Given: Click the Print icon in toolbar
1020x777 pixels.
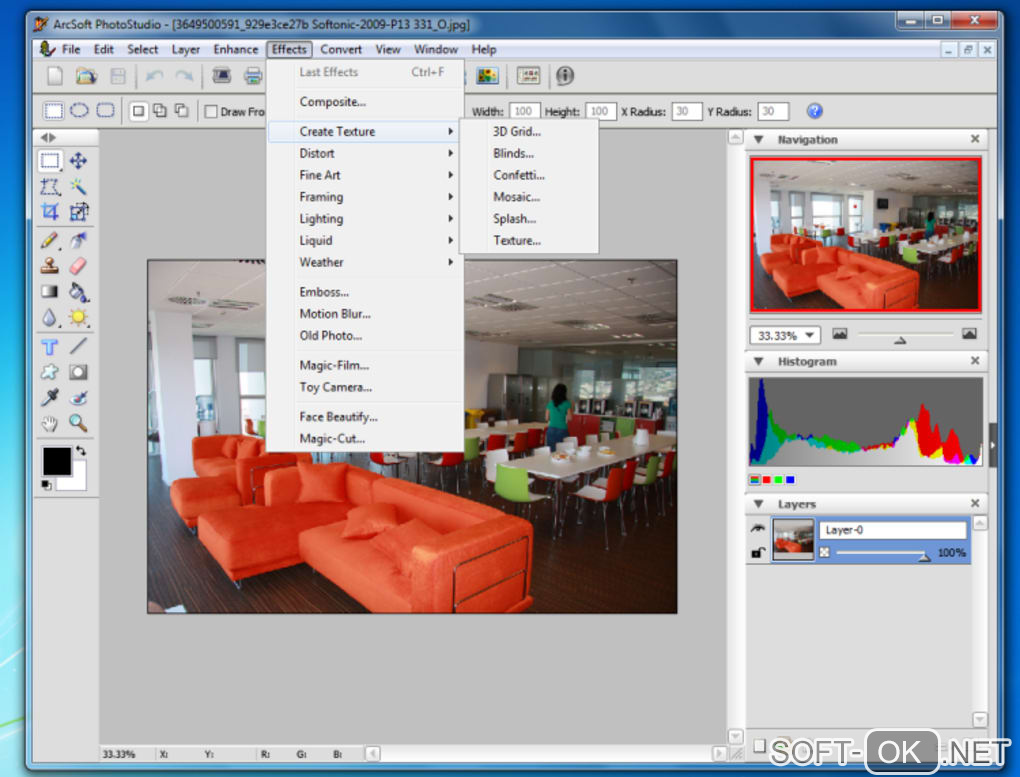Looking at the screenshot, I should click(252, 76).
